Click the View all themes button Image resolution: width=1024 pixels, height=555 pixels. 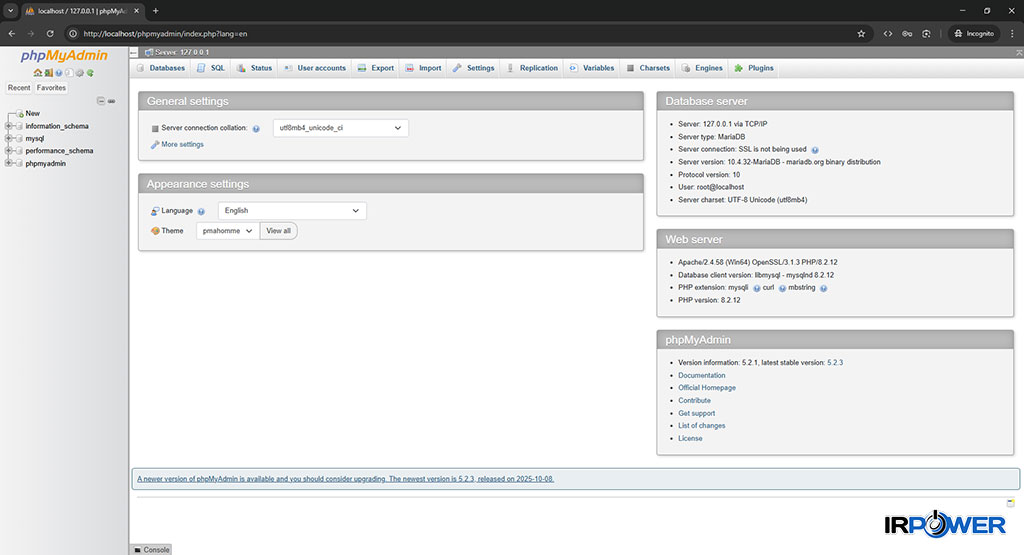pyautogui.click(x=278, y=231)
